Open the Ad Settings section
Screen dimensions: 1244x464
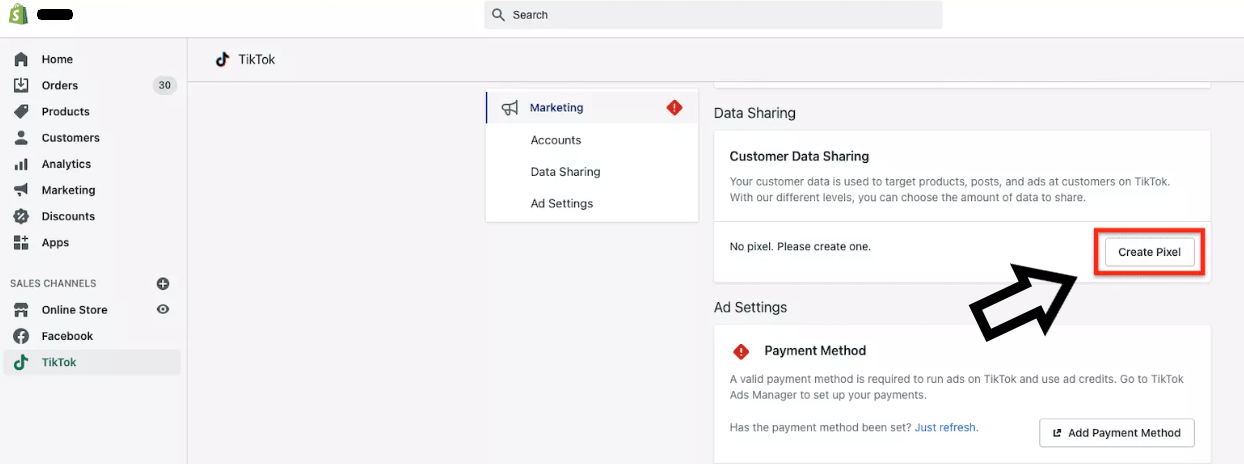pyautogui.click(x=562, y=204)
